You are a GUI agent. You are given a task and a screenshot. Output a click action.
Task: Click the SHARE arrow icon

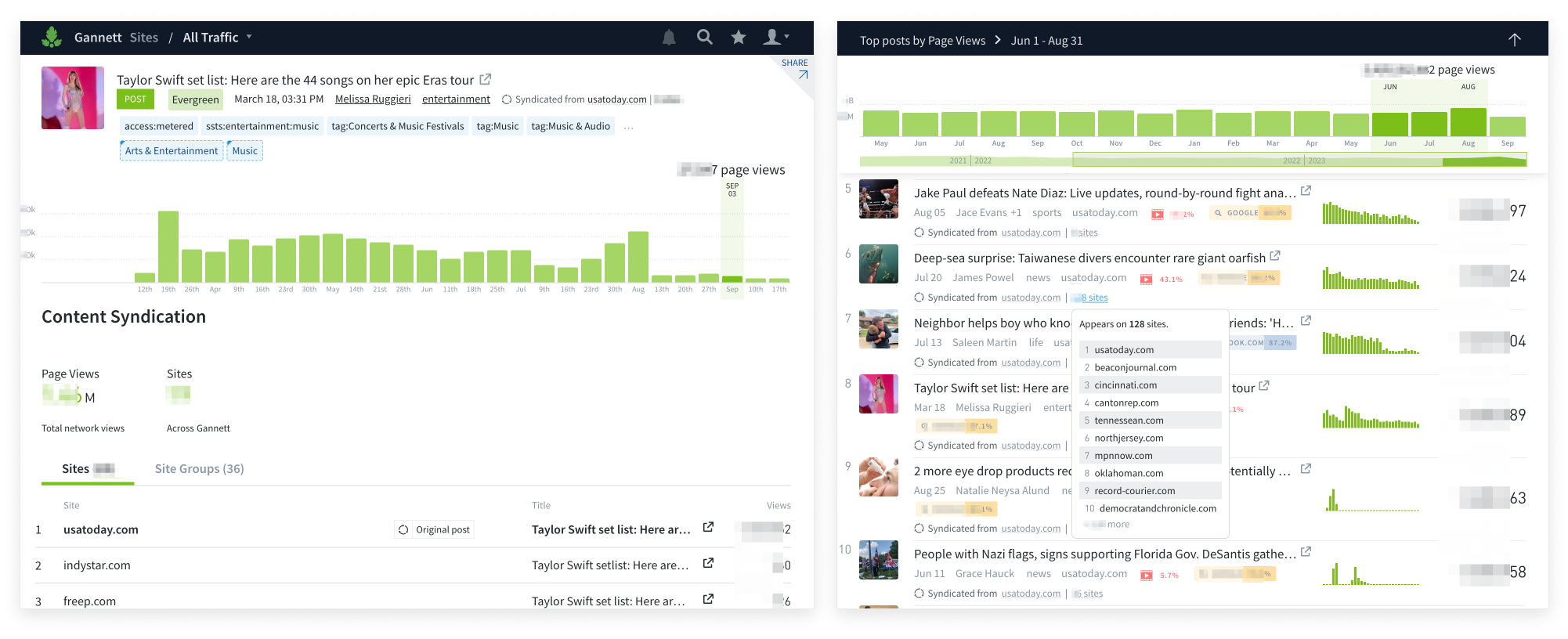pos(803,75)
